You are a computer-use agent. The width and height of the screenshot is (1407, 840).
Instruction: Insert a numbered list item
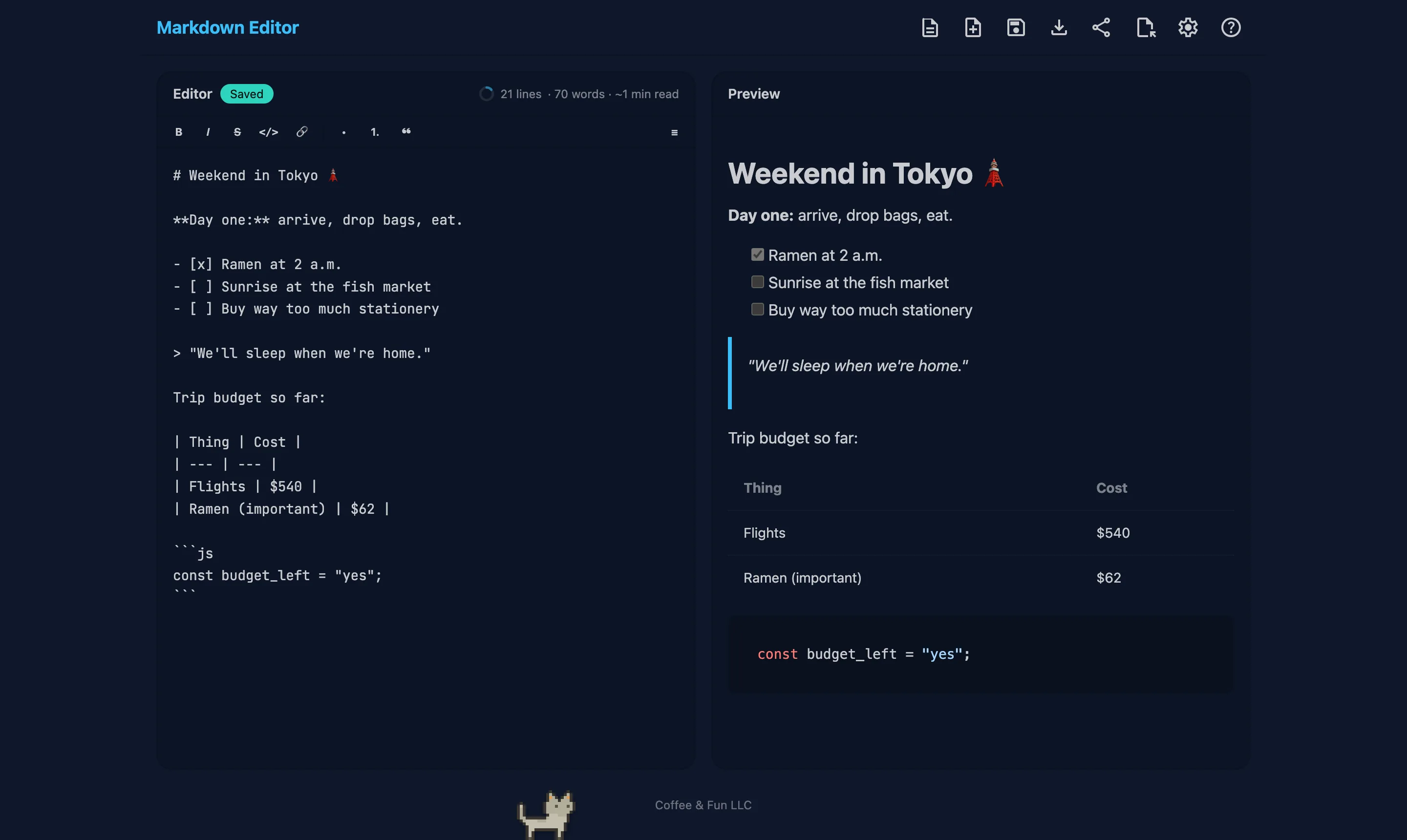[375, 132]
